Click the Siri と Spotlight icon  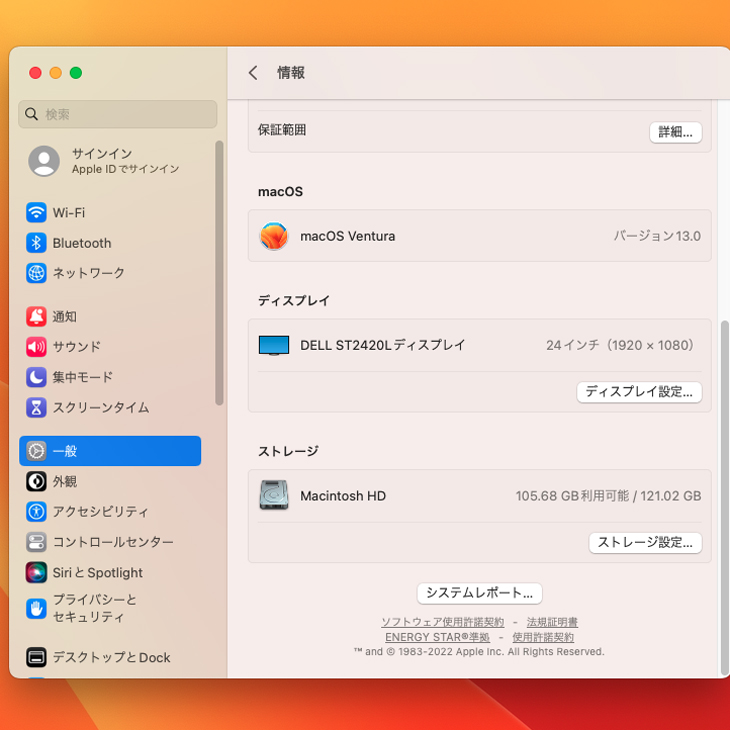pos(36,572)
